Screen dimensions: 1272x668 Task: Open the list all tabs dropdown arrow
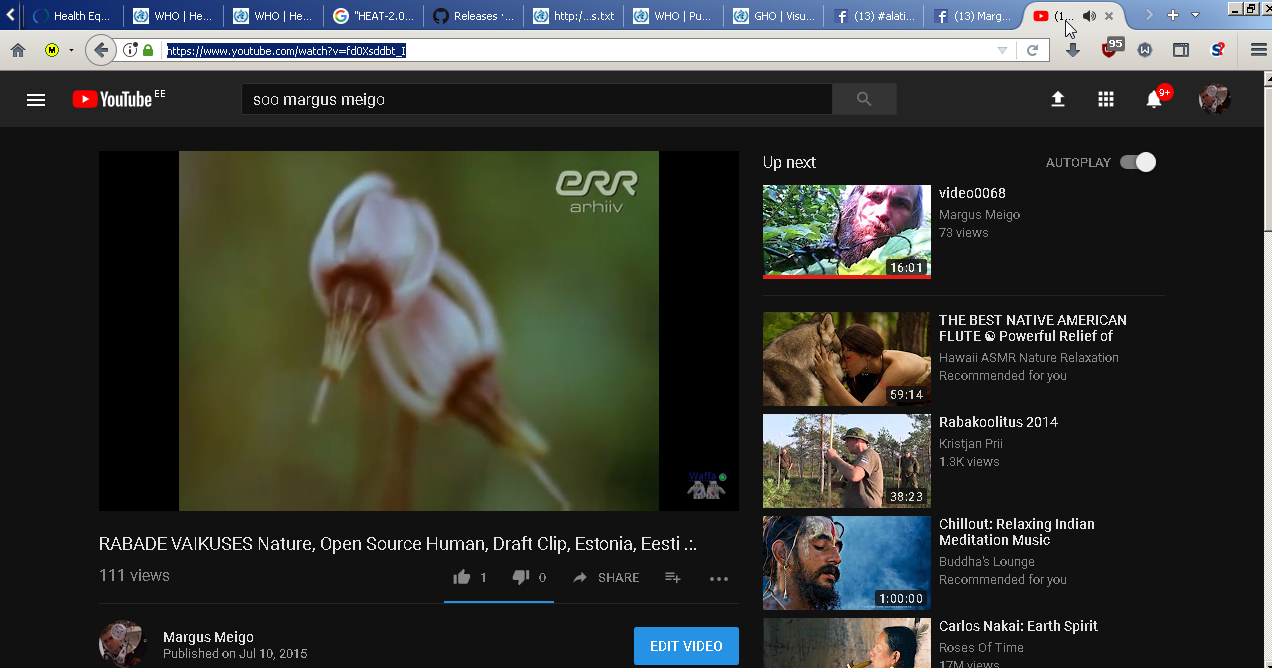coord(1195,15)
